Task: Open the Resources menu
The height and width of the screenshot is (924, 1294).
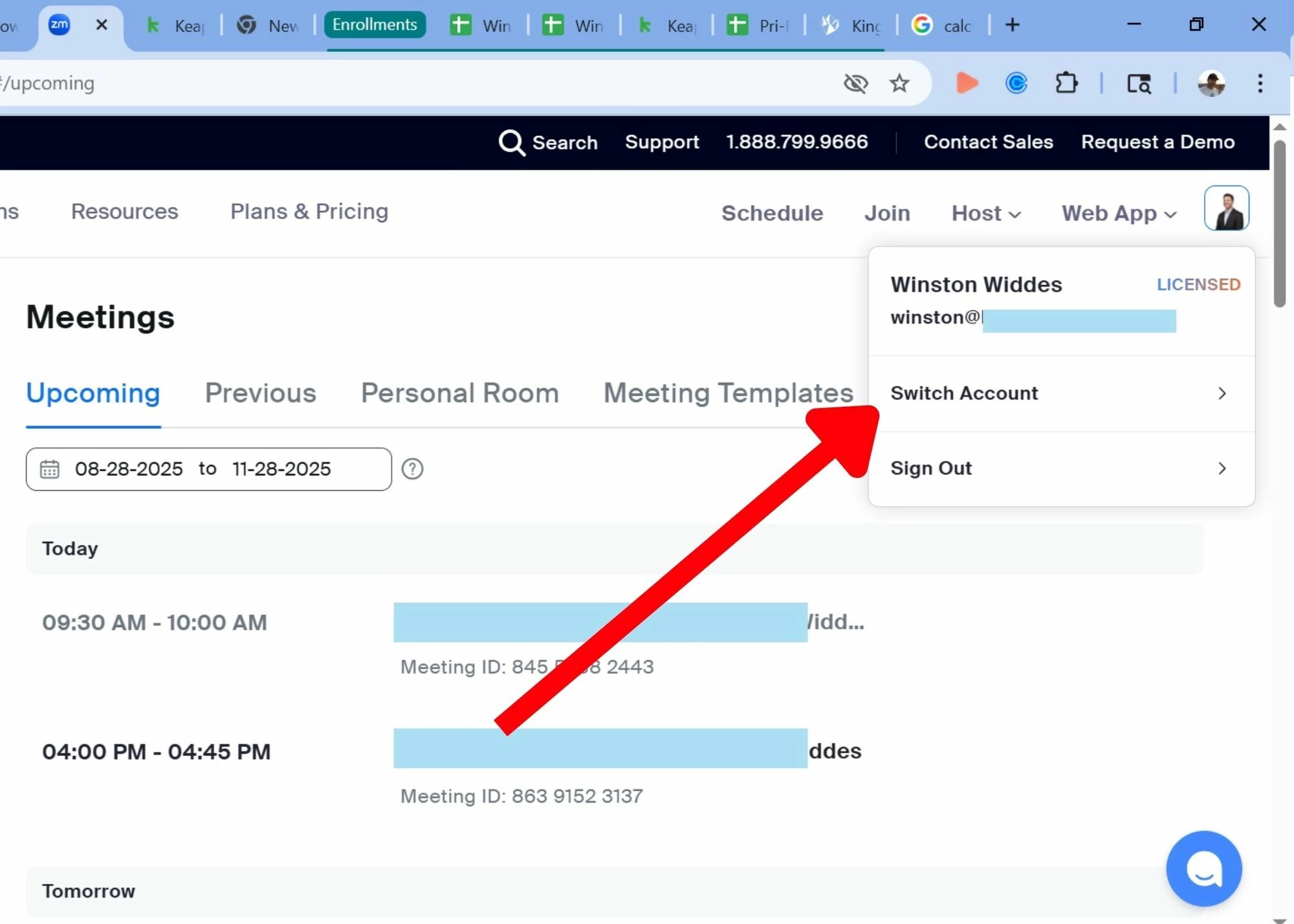Action: 124,211
